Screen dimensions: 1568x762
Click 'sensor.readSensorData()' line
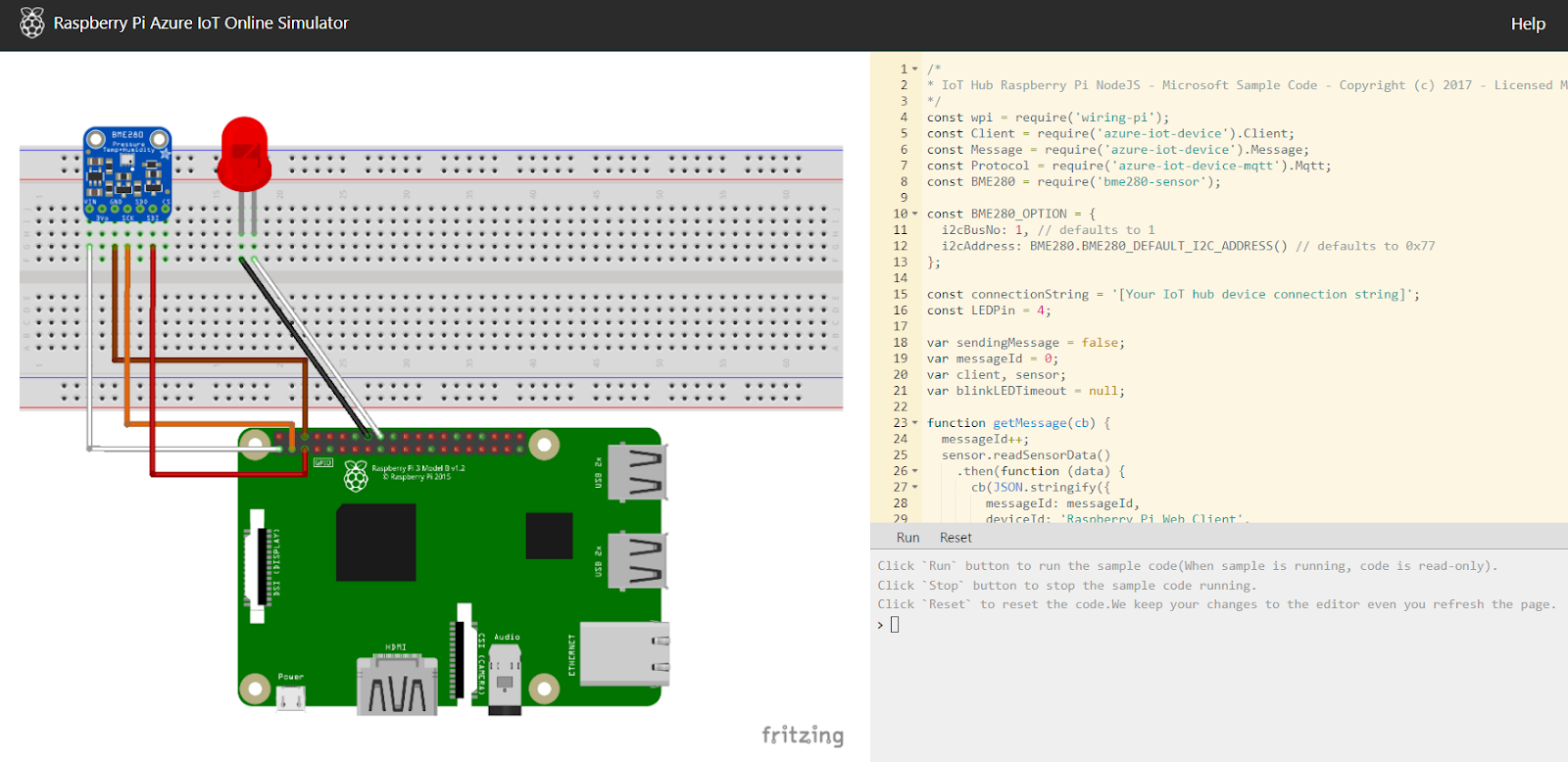coord(1026,455)
